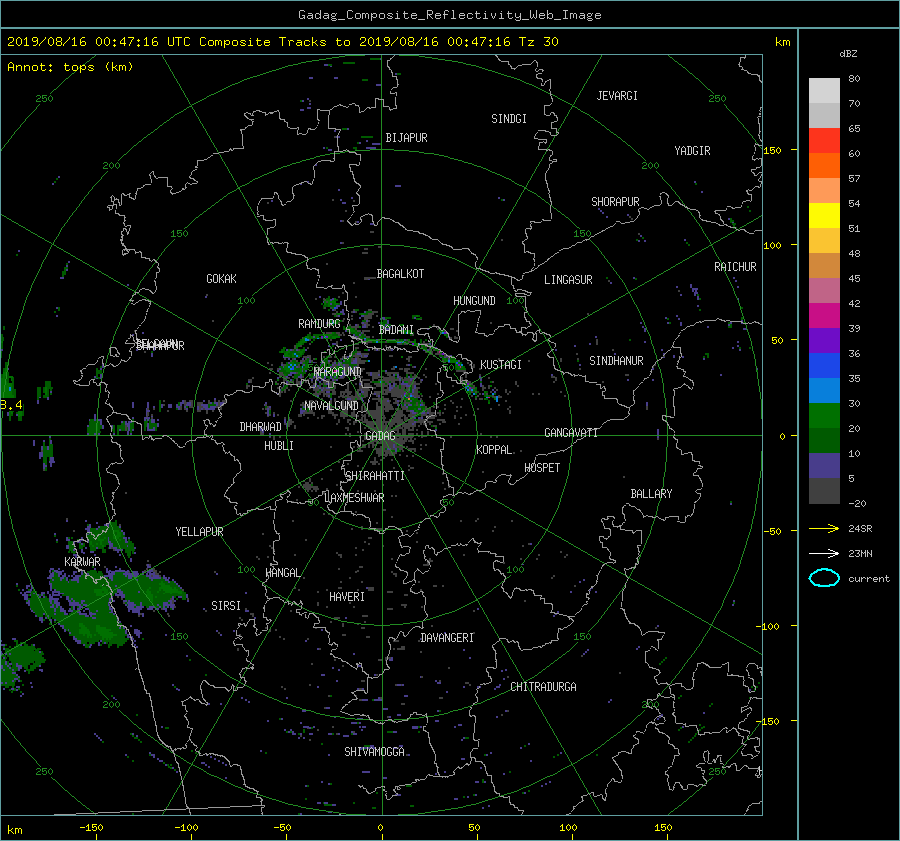This screenshot has height=841, width=900.
Task: Click the YELLAPUR city label
Action: click(x=199, y=532)
